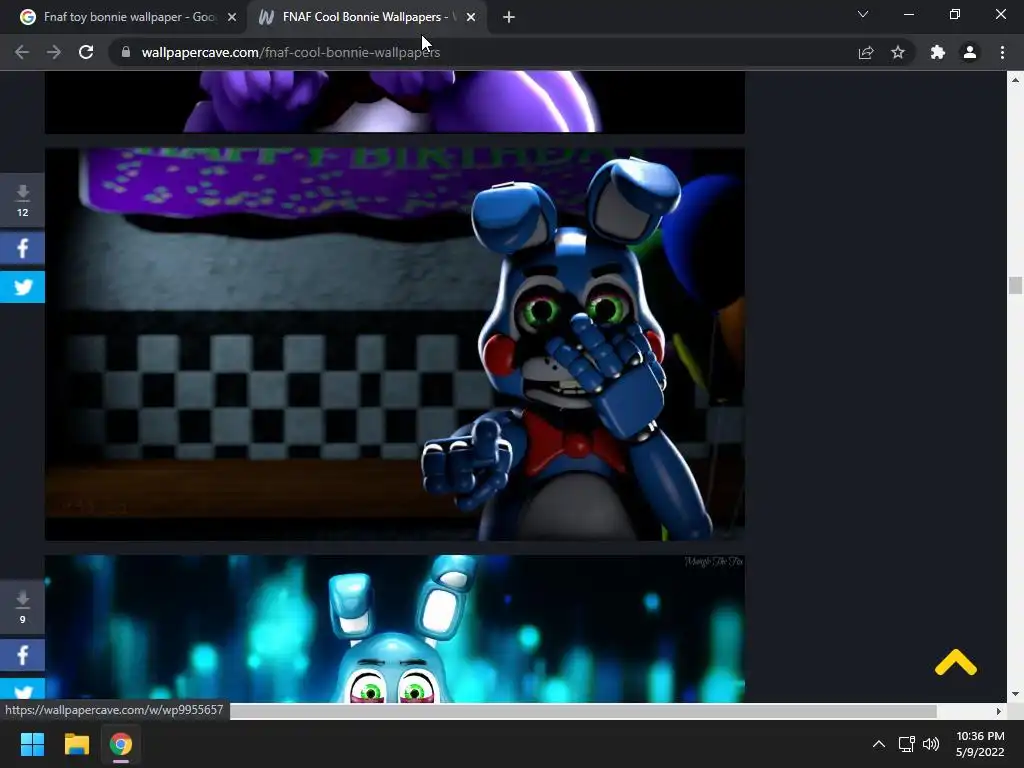Launch File Explorer from the taskbar
This screenshot has width=1024, height=768.
[x=76, y=744]
